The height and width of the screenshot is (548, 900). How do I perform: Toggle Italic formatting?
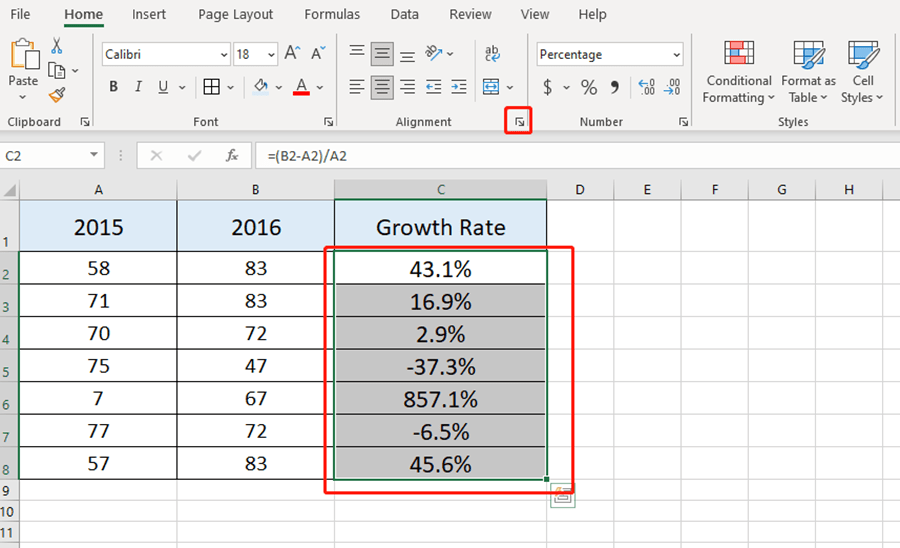(138, 87)
